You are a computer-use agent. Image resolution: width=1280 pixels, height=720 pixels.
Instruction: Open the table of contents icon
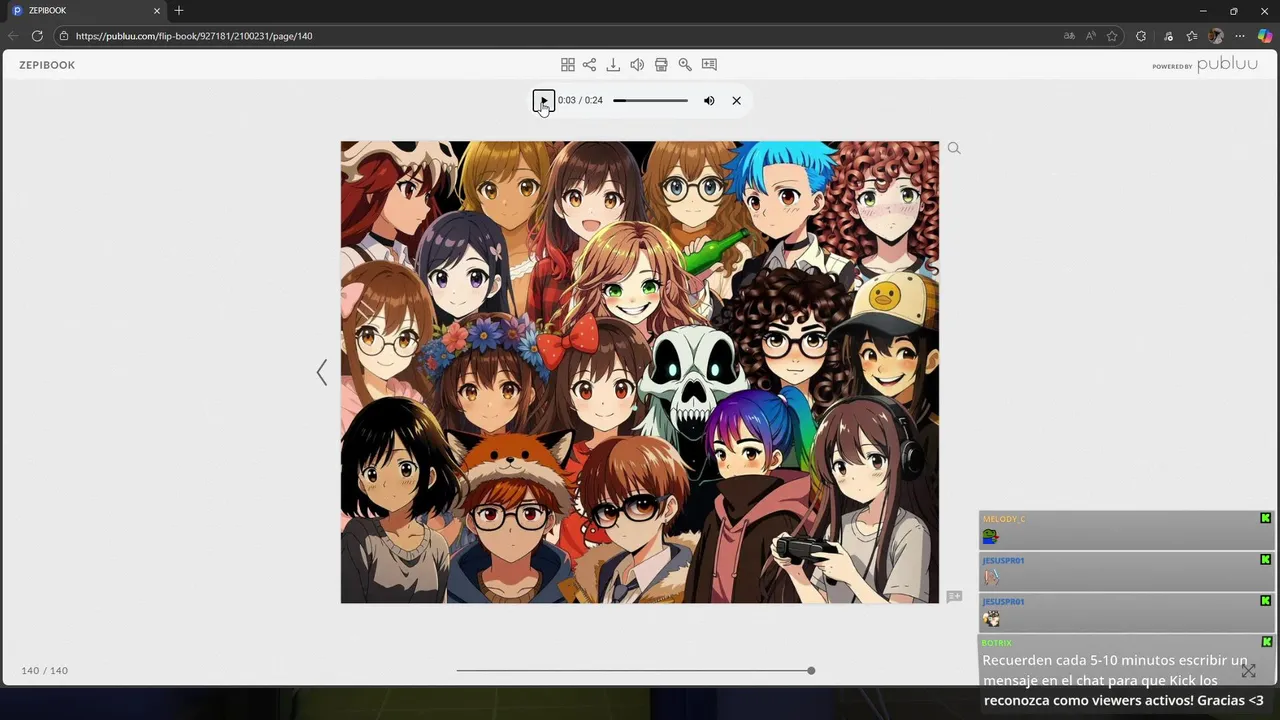click(709, 64)
